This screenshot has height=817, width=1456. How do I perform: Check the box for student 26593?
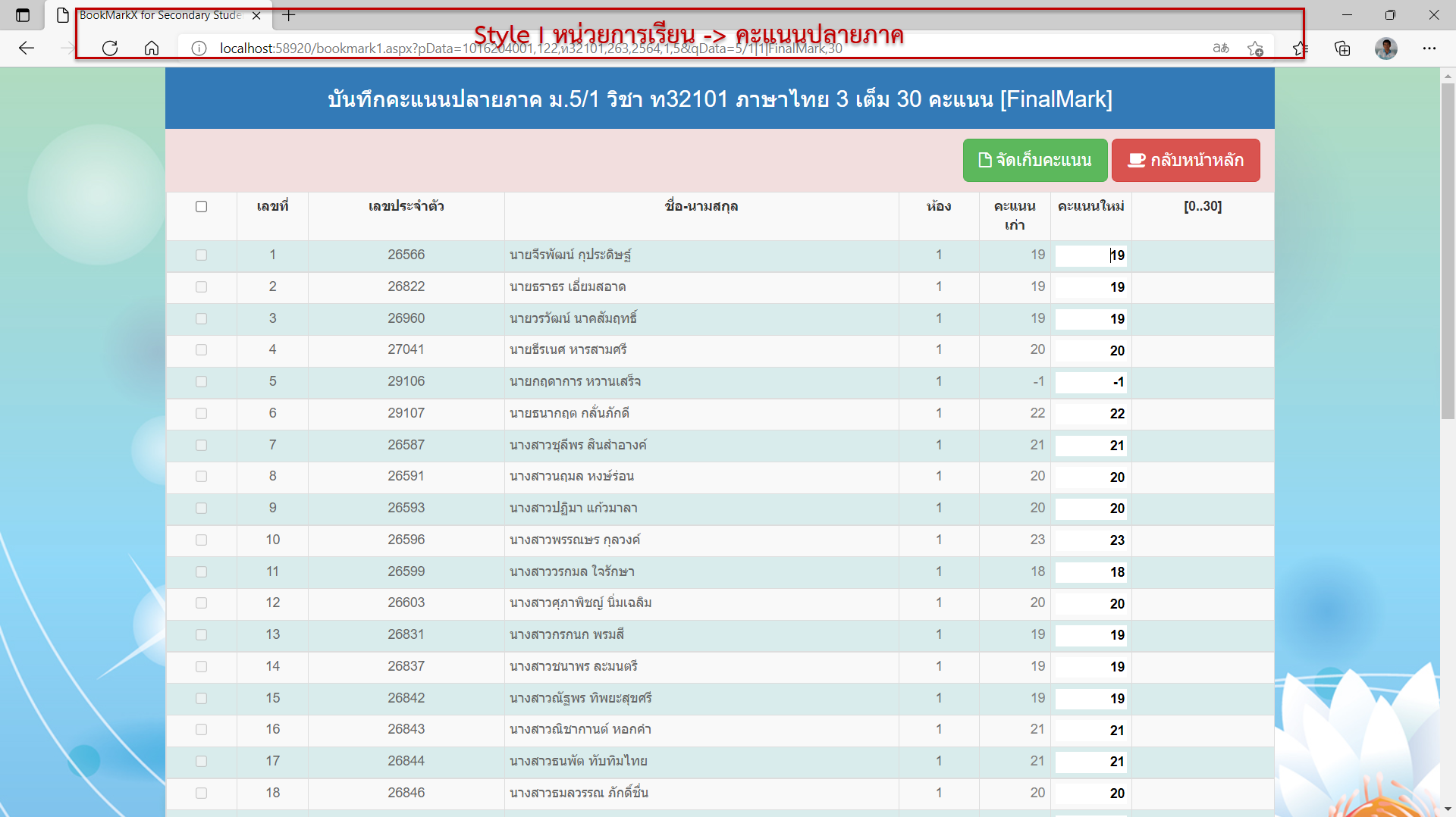[201, 508]
